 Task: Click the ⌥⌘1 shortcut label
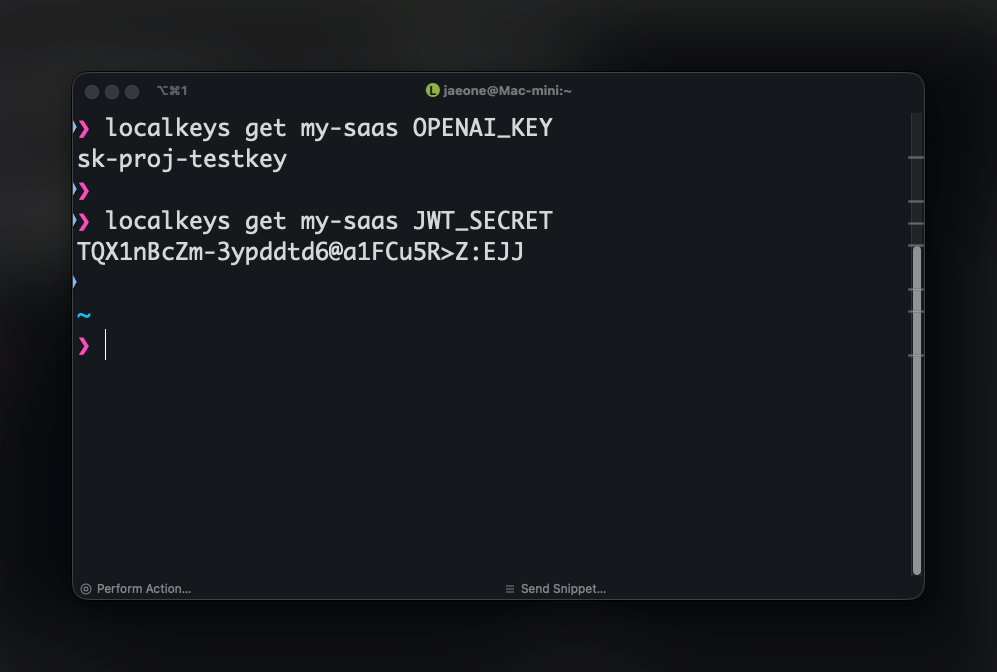coord(172,91)
